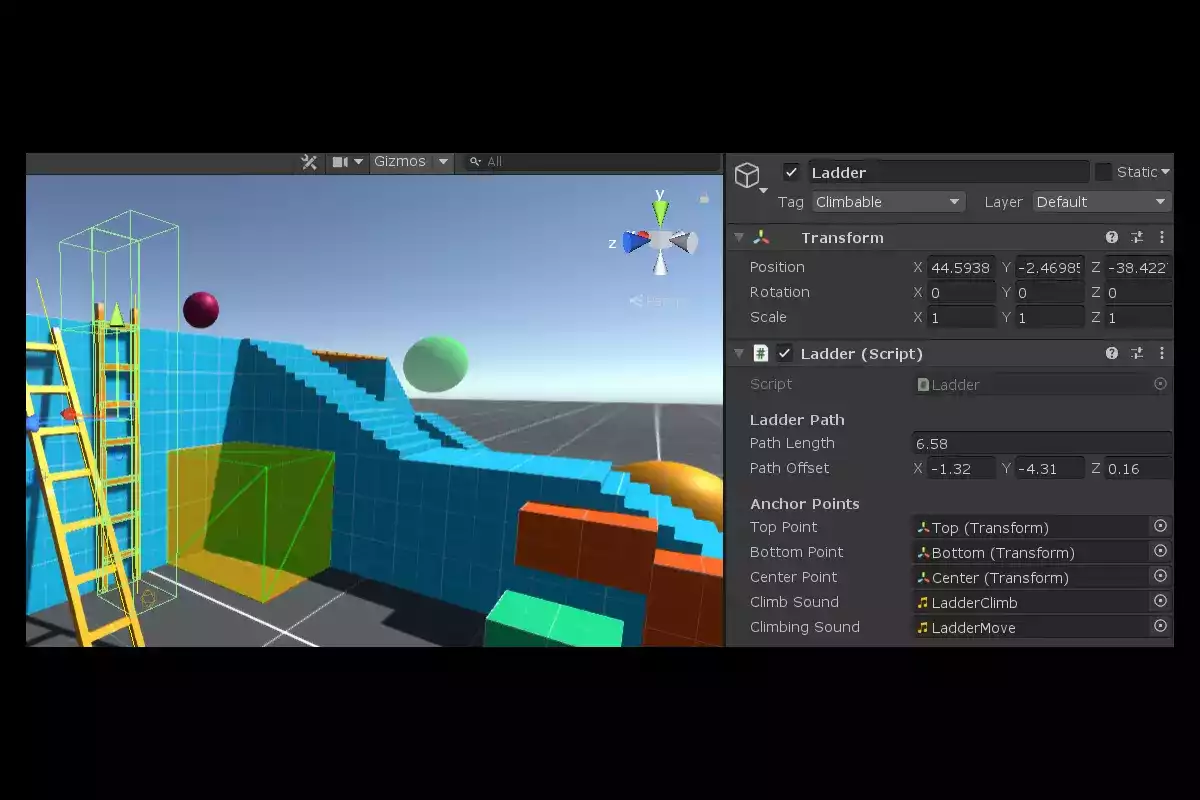Open object picker for Top Point
This screenshot has width=1200, height=800.
pos(1160,526)
